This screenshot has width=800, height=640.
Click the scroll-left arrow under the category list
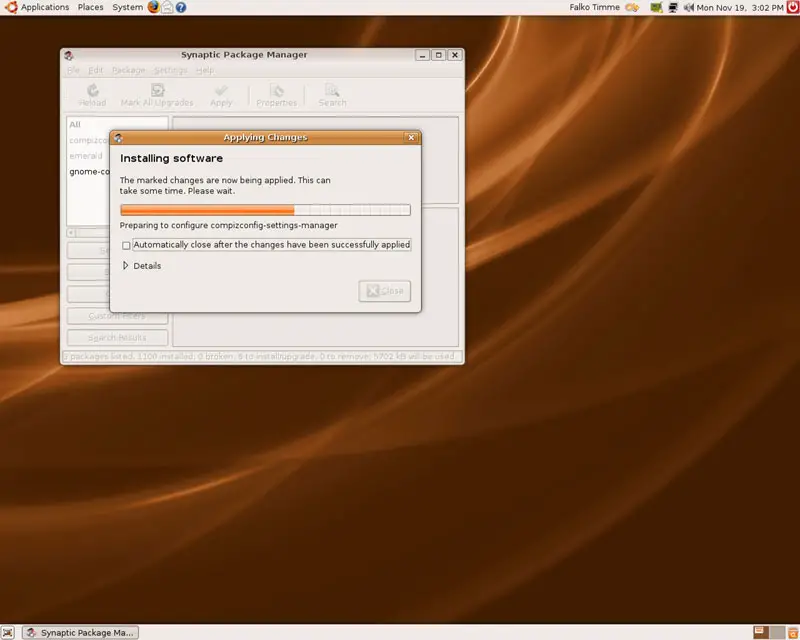click(x=71, y=233)
